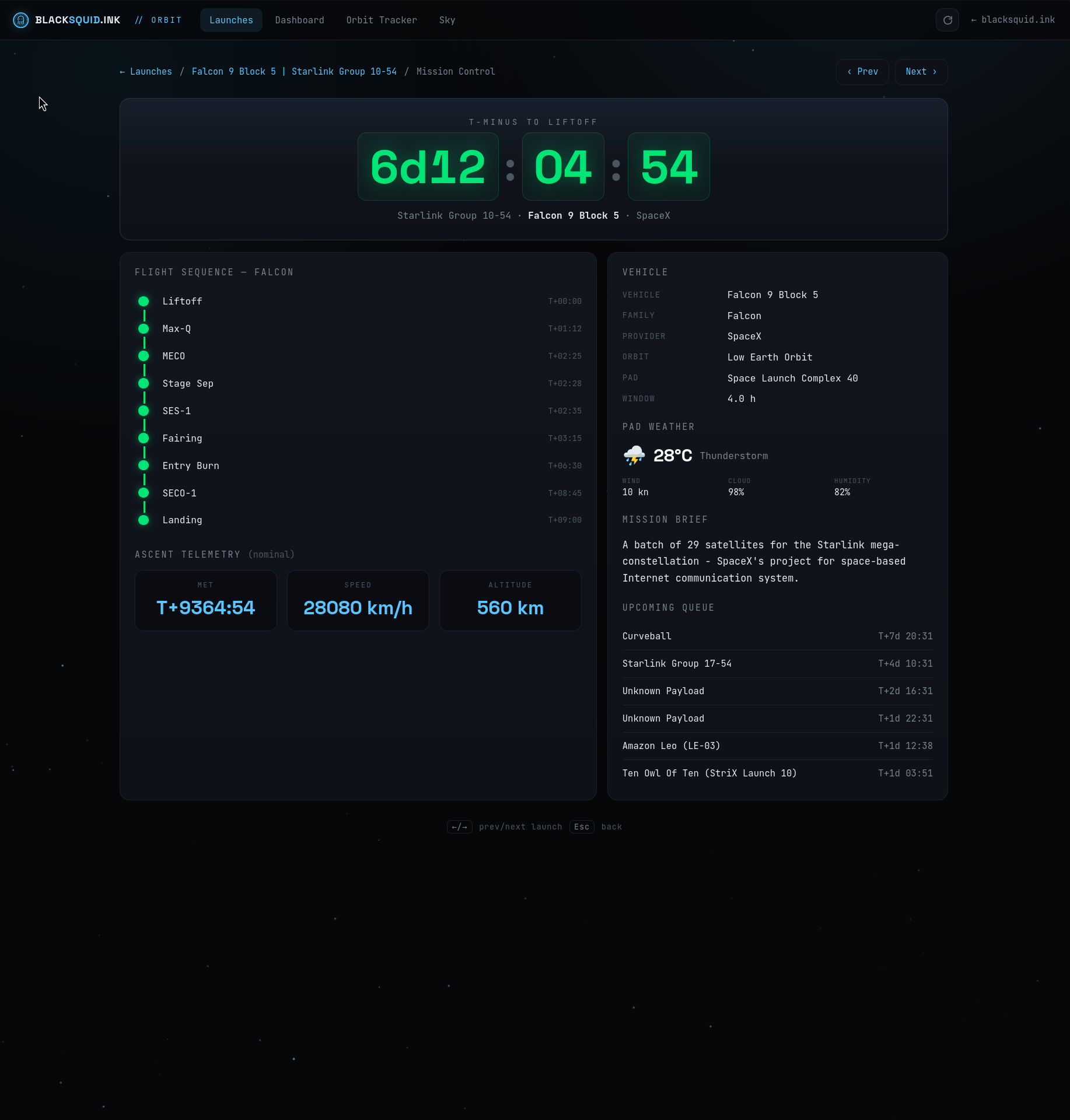Screen dimensions: 1070x1120
Task: Select the Fairing sequence marker
Action: [x=144, y=439]
